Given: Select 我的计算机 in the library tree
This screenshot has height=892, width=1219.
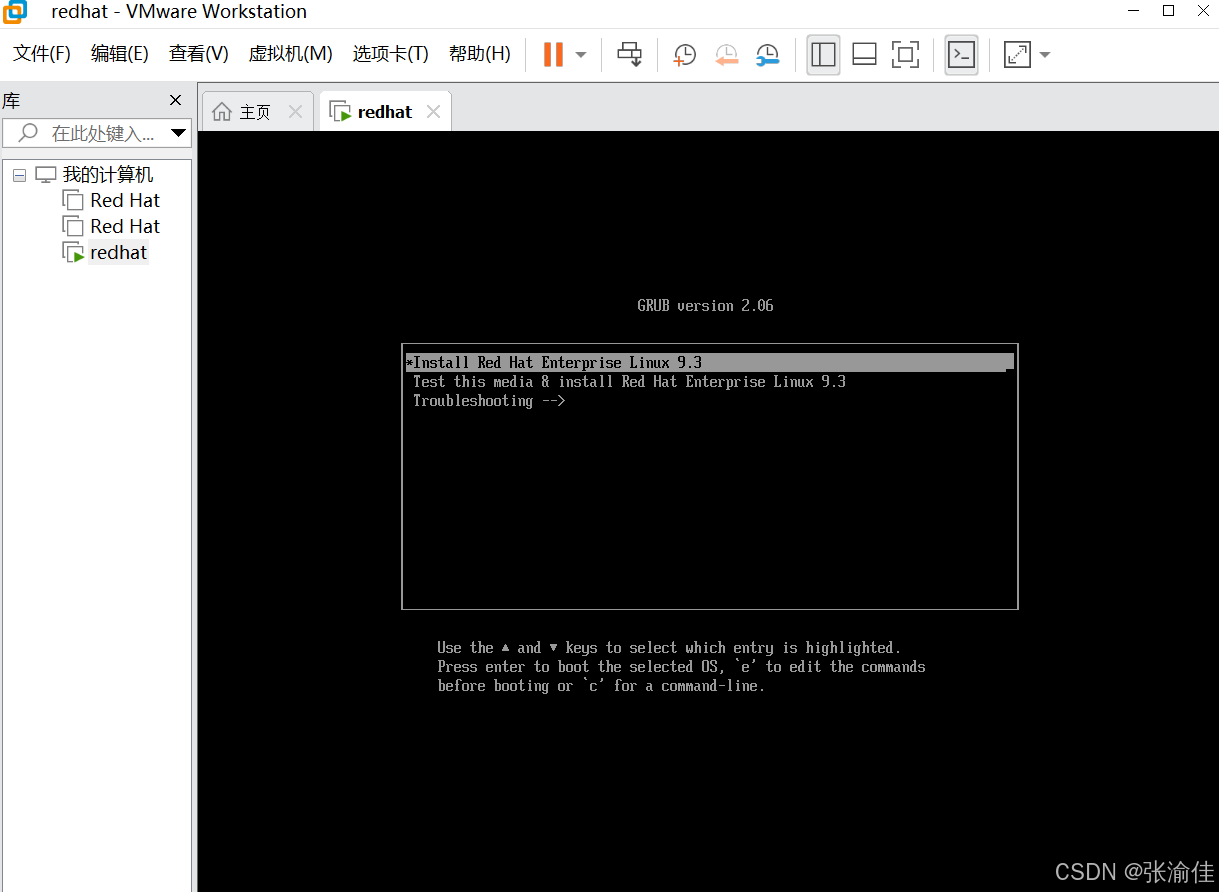Looking at the screenshot, I should [x=108, y=175].
